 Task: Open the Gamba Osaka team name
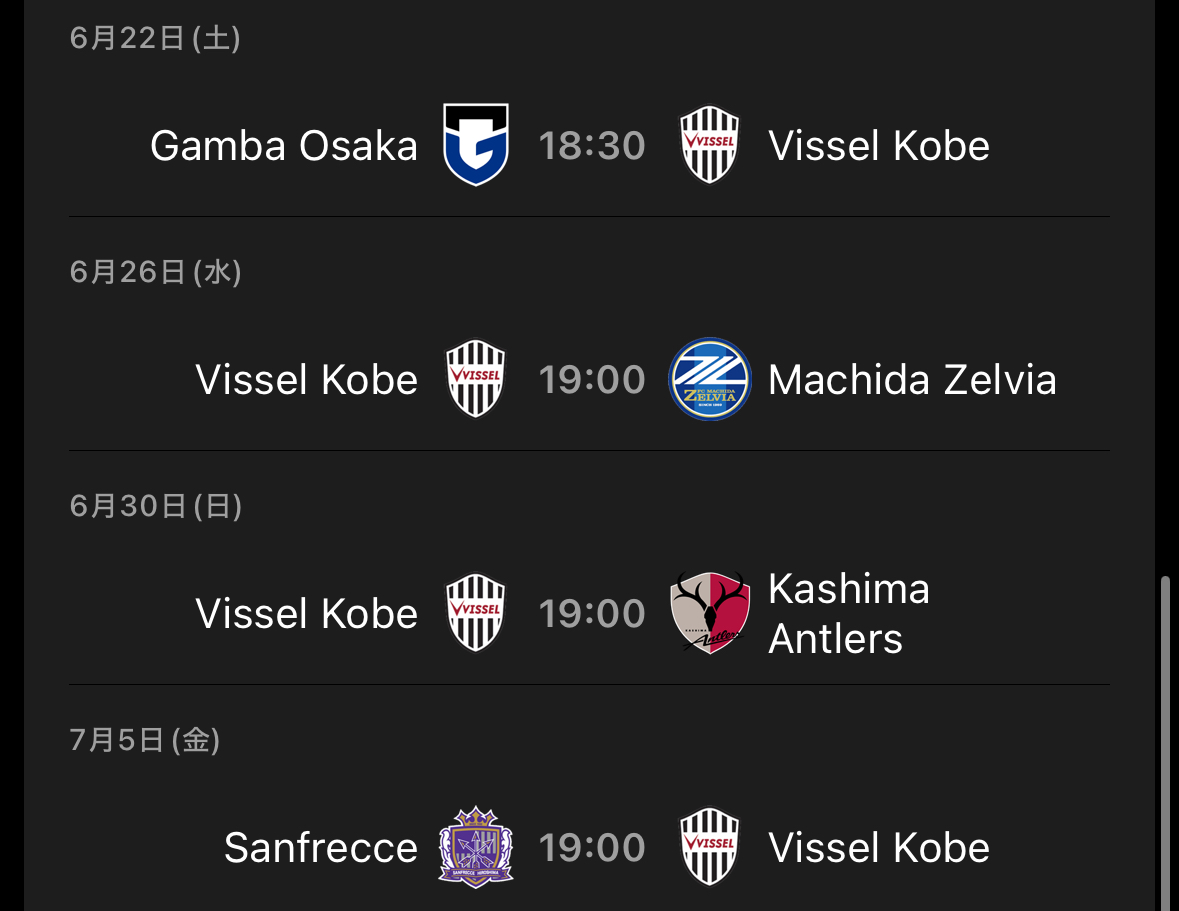pos(283,145)
